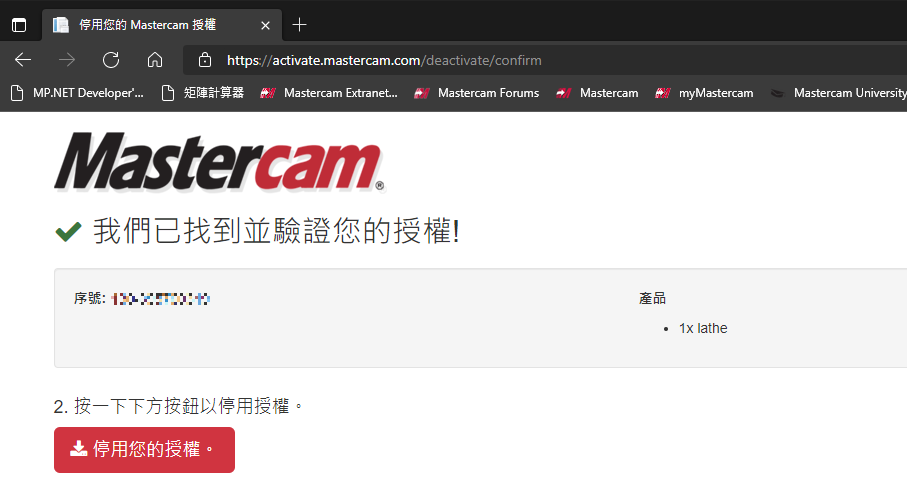The height and width of the screenshot is (499, 907).
Task: Click the Mastercam University bookmark favicon
Action: click(x=777, y=93)
